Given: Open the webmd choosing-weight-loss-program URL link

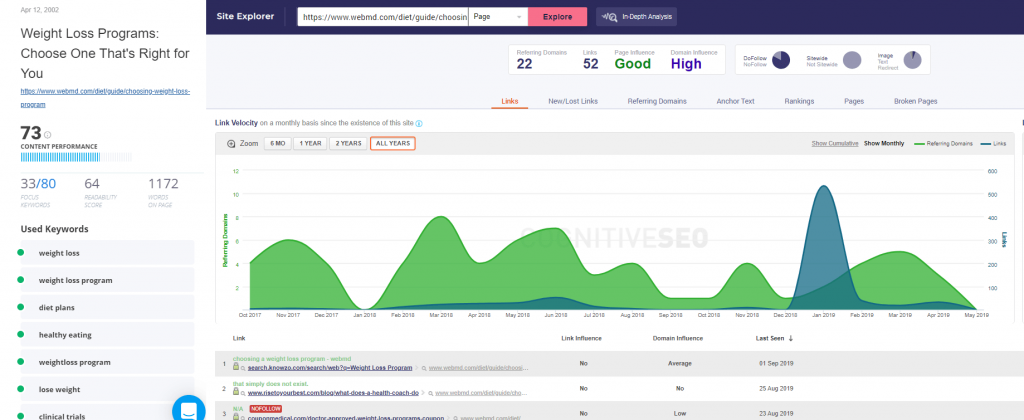Looking at the screenshot, I should (105, 97).
